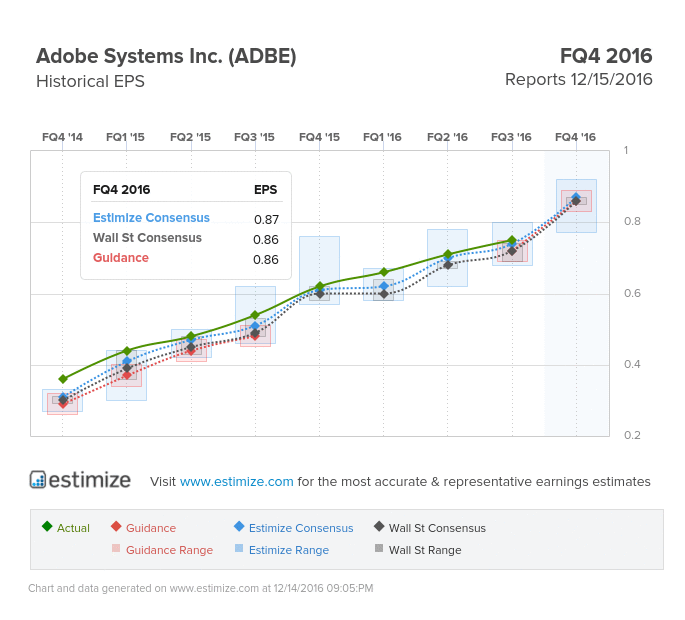Select the FQ3 '16 axis label
The image size is (685, 620).
(x=511, y=137)
